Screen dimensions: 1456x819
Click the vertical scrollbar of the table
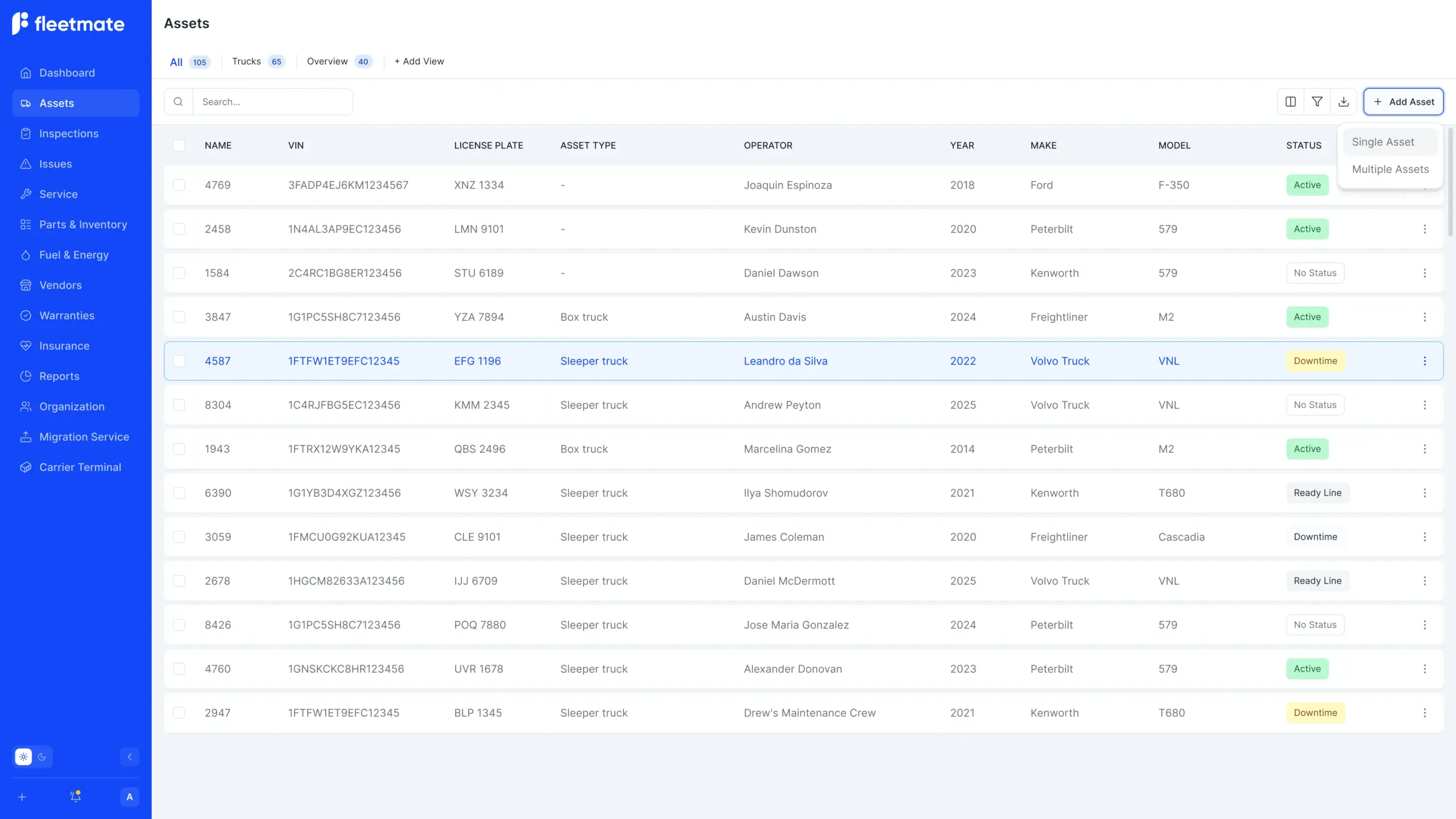coord(1450,182)
